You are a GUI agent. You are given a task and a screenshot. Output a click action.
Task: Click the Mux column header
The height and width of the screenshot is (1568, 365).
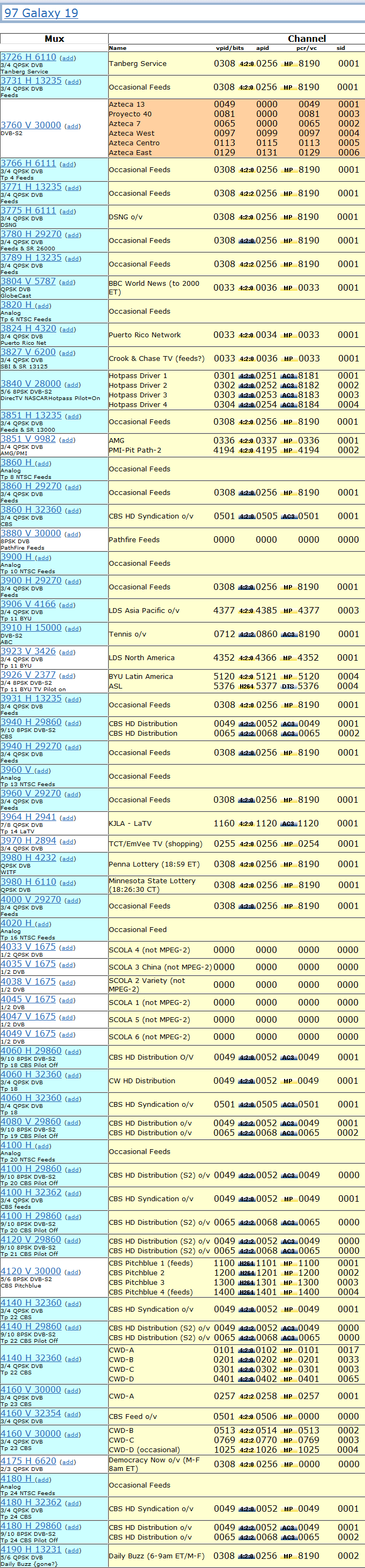coord(54,39)
